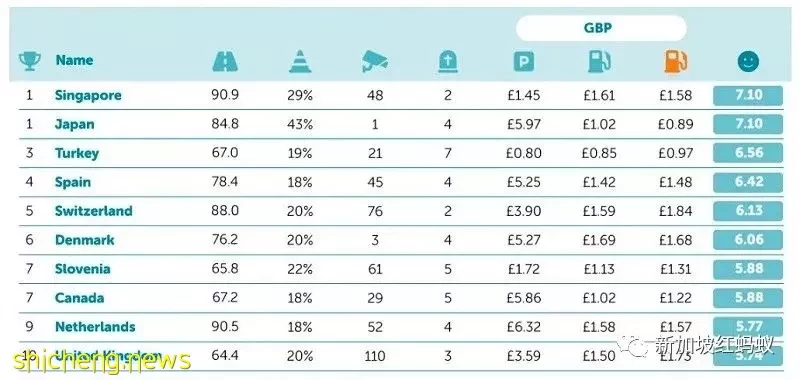Click the Name column header
Image resolution: width=800 pixels, height=380 pixels.
coord(74,60)
